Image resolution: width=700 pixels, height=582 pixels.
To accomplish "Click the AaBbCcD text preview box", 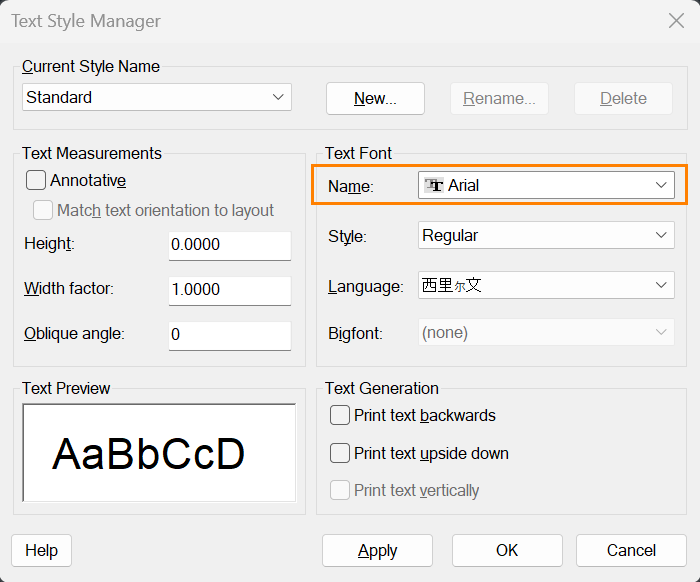I will point(159,453).
